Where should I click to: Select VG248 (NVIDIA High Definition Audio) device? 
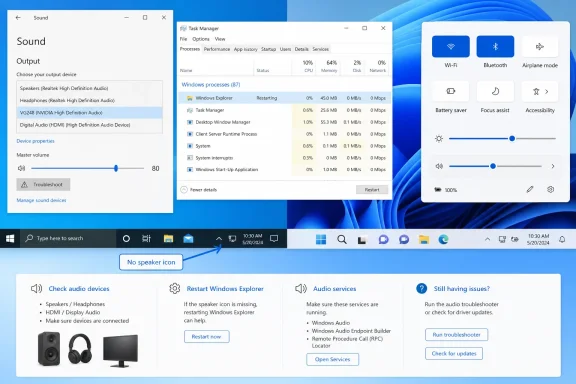coord(89,113)
